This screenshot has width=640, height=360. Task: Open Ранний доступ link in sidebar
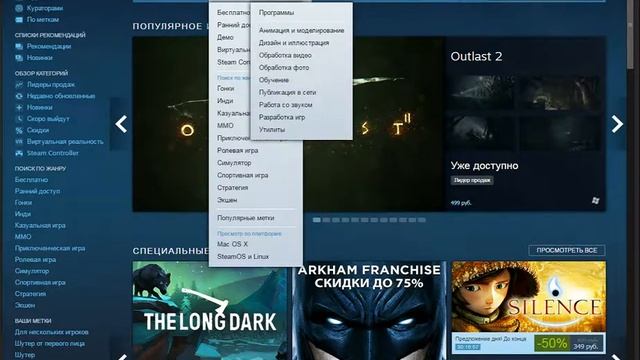(x=37, y=191)
